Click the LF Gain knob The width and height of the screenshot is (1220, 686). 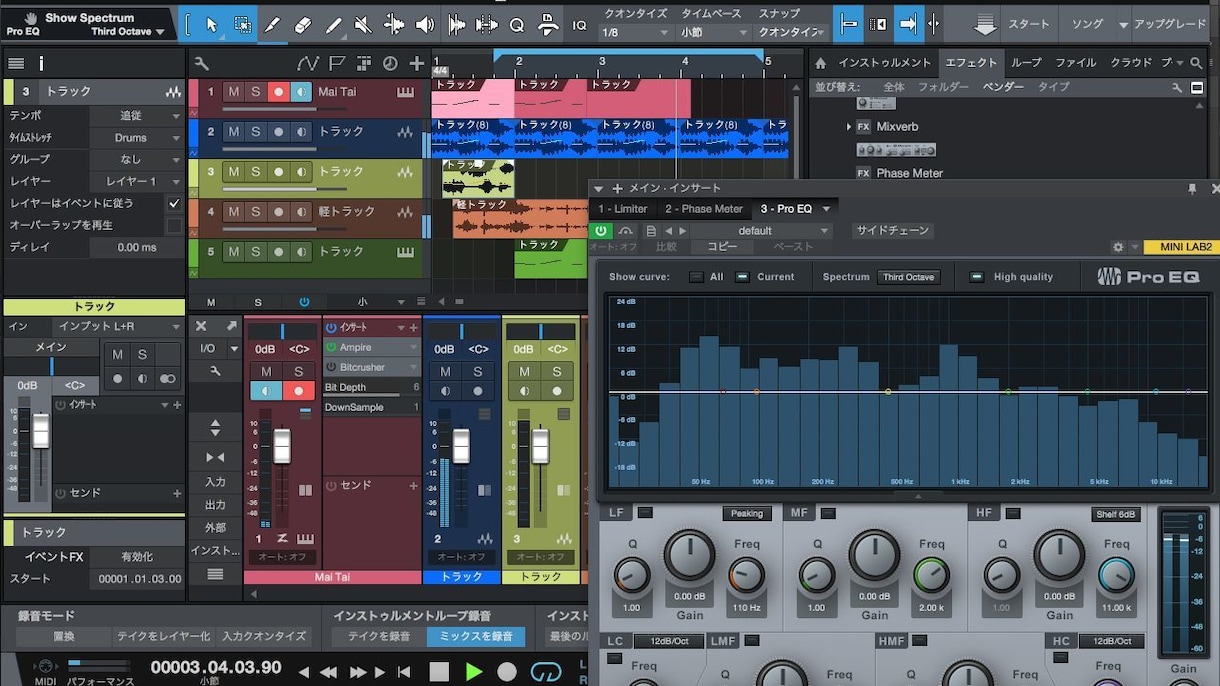pyautogui.click(x=690, y=556)
